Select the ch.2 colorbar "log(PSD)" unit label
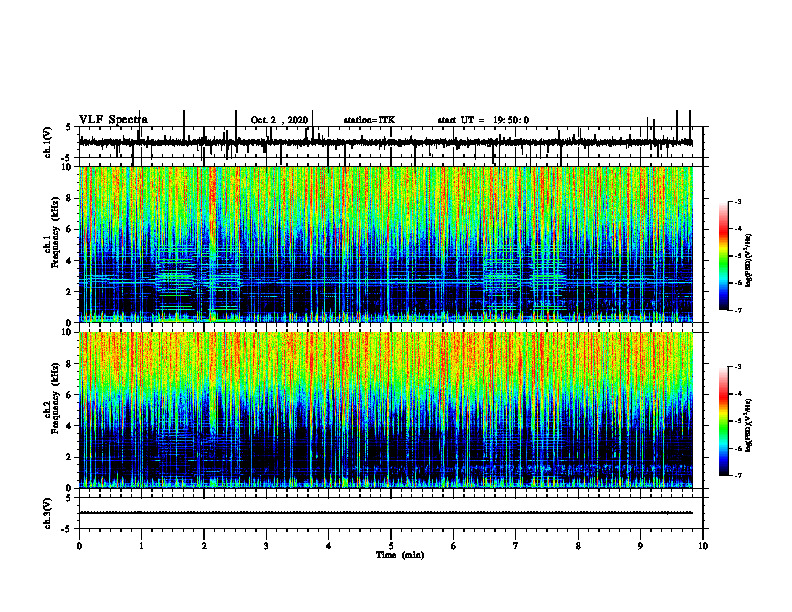This screenshot has height=612, width=792. [749, 425]
